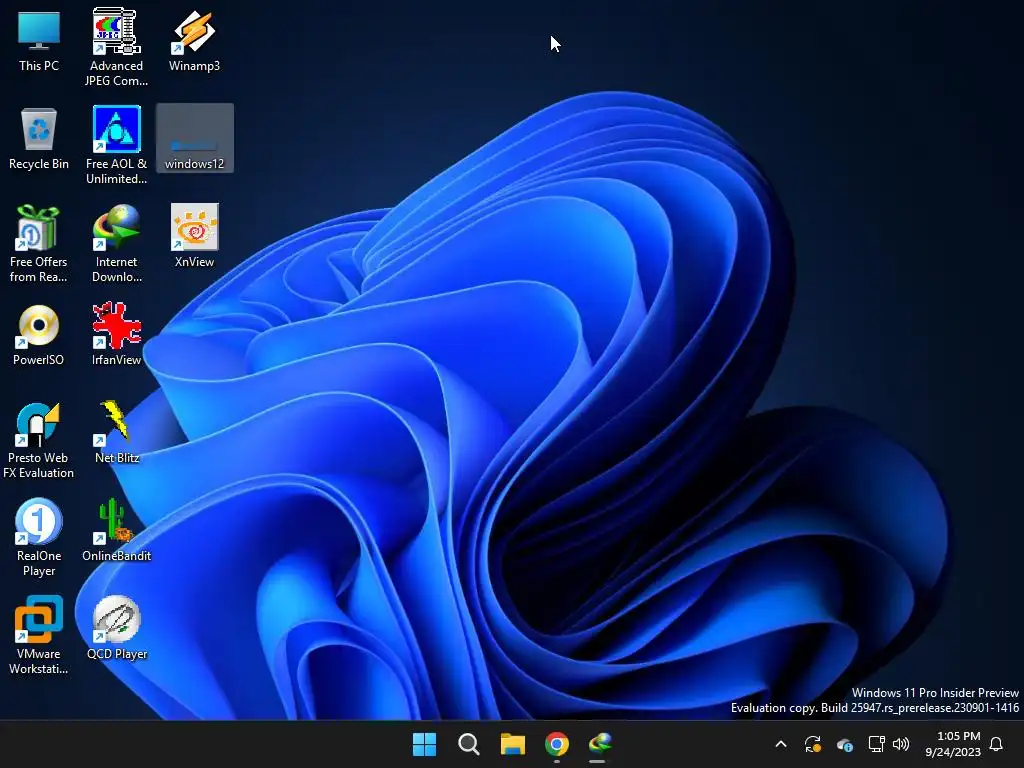Select the This PC desktop icon
The height and width of the screenshot is (768, 1024).
(39, 40)
